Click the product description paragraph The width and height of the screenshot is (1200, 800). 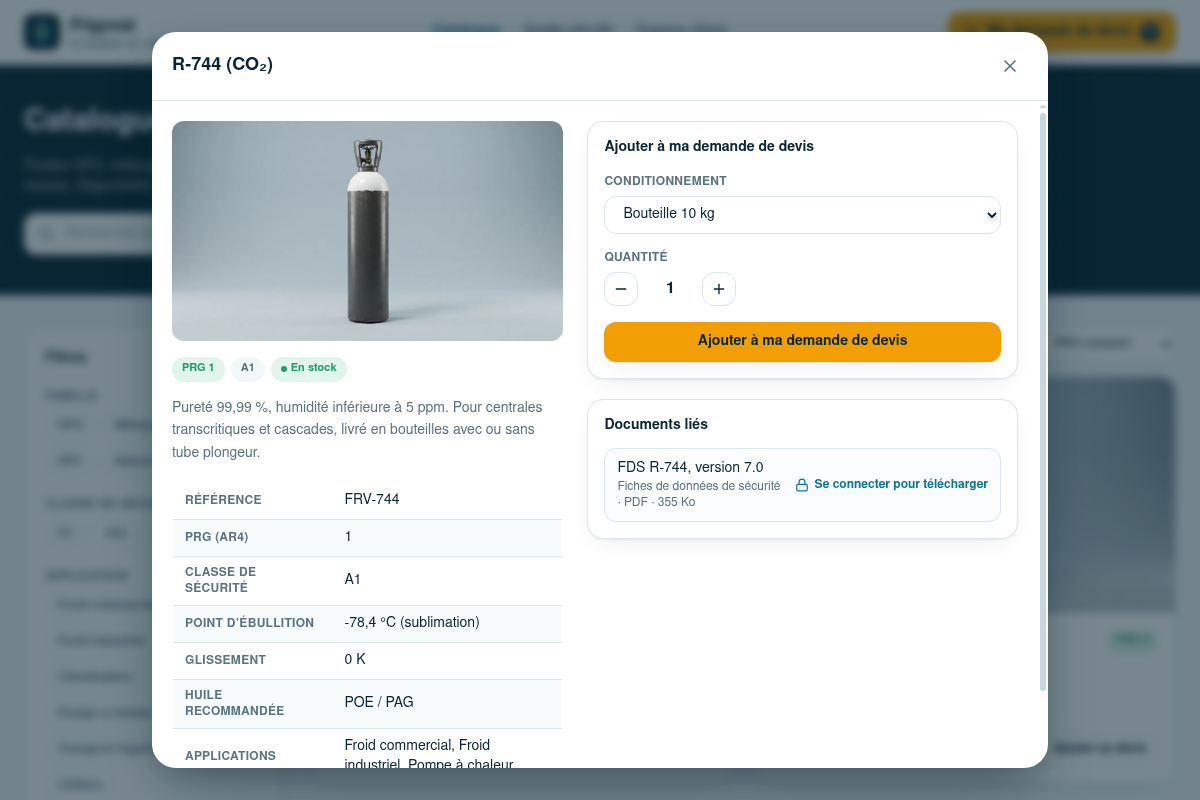367,430
